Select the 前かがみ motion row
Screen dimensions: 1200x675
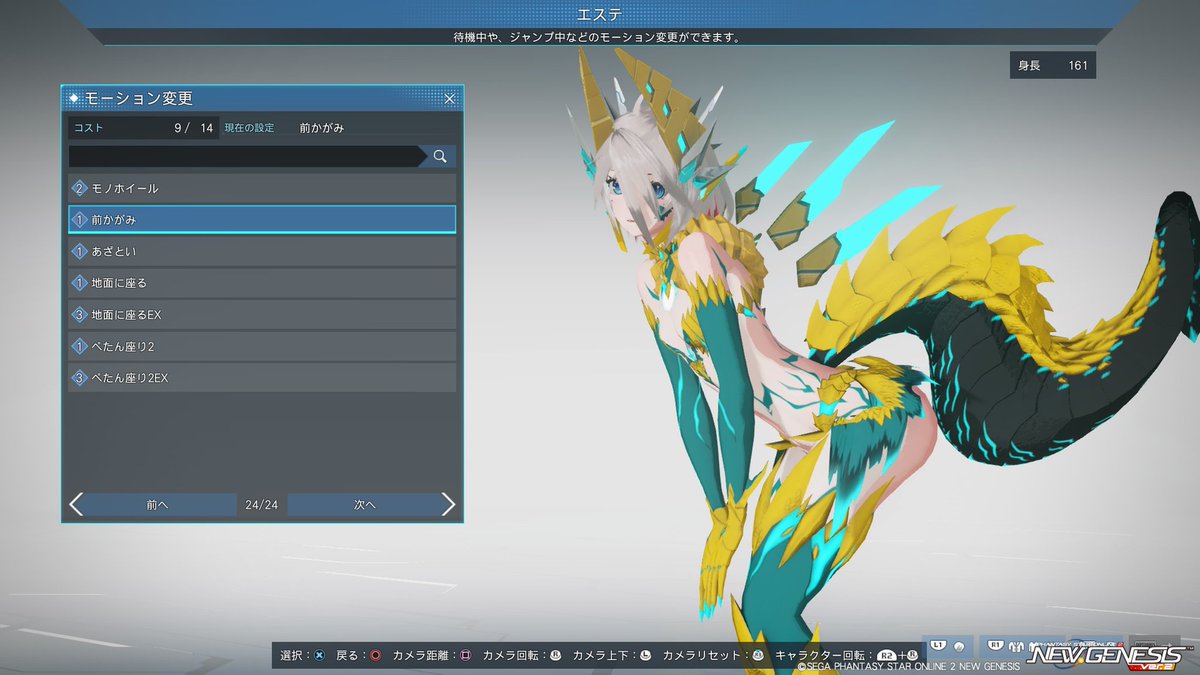click(x=262, y=219)
